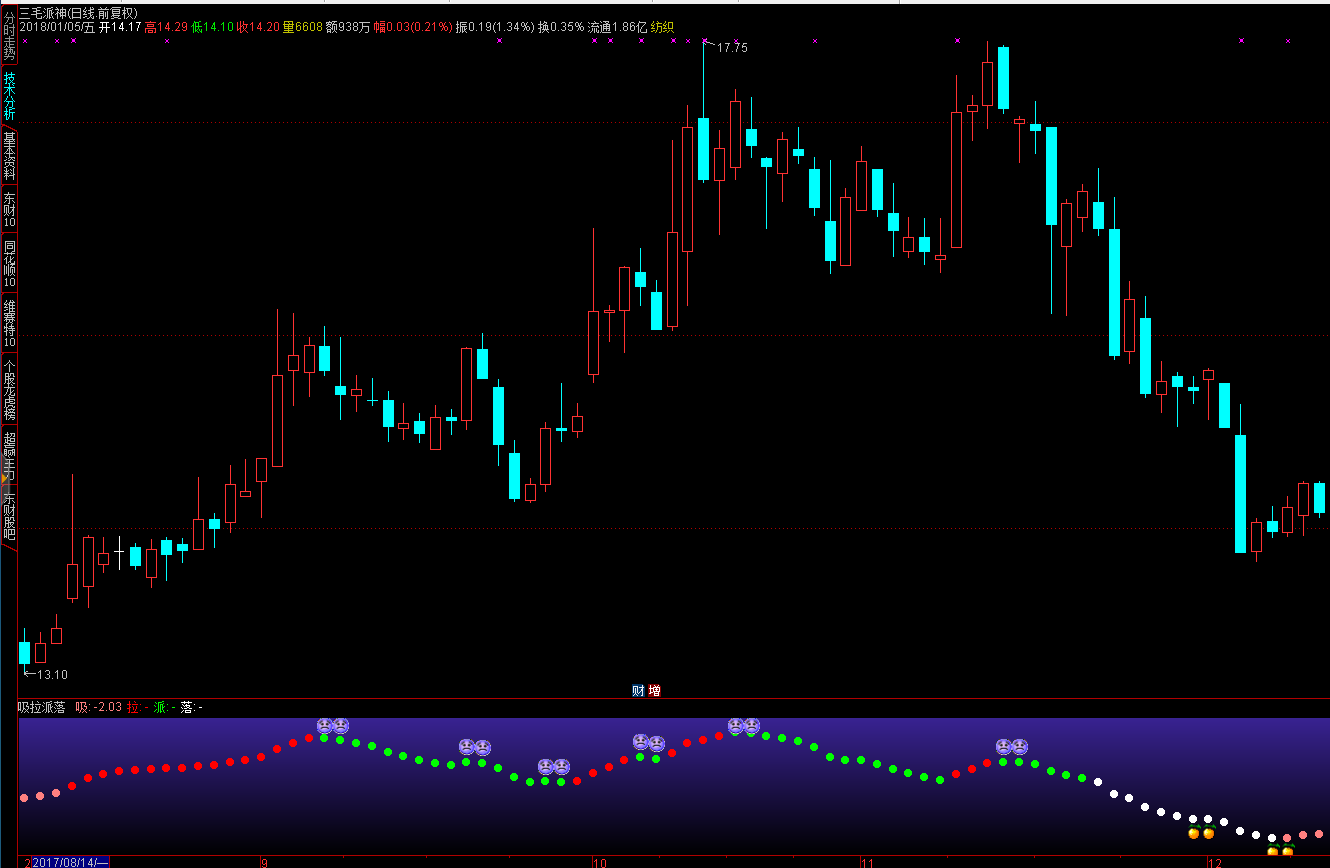Click the 拉:- indicator value
This screenshot has height=868, width=1330.
[138, 707]
